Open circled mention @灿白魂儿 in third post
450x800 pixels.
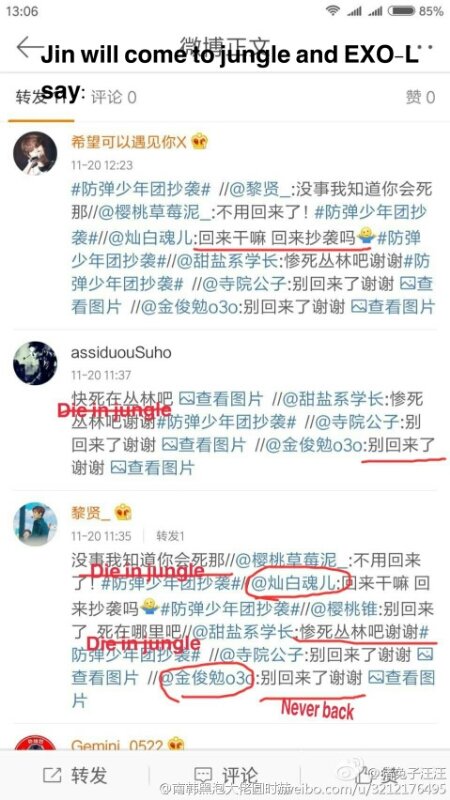[x=295, y=582]
